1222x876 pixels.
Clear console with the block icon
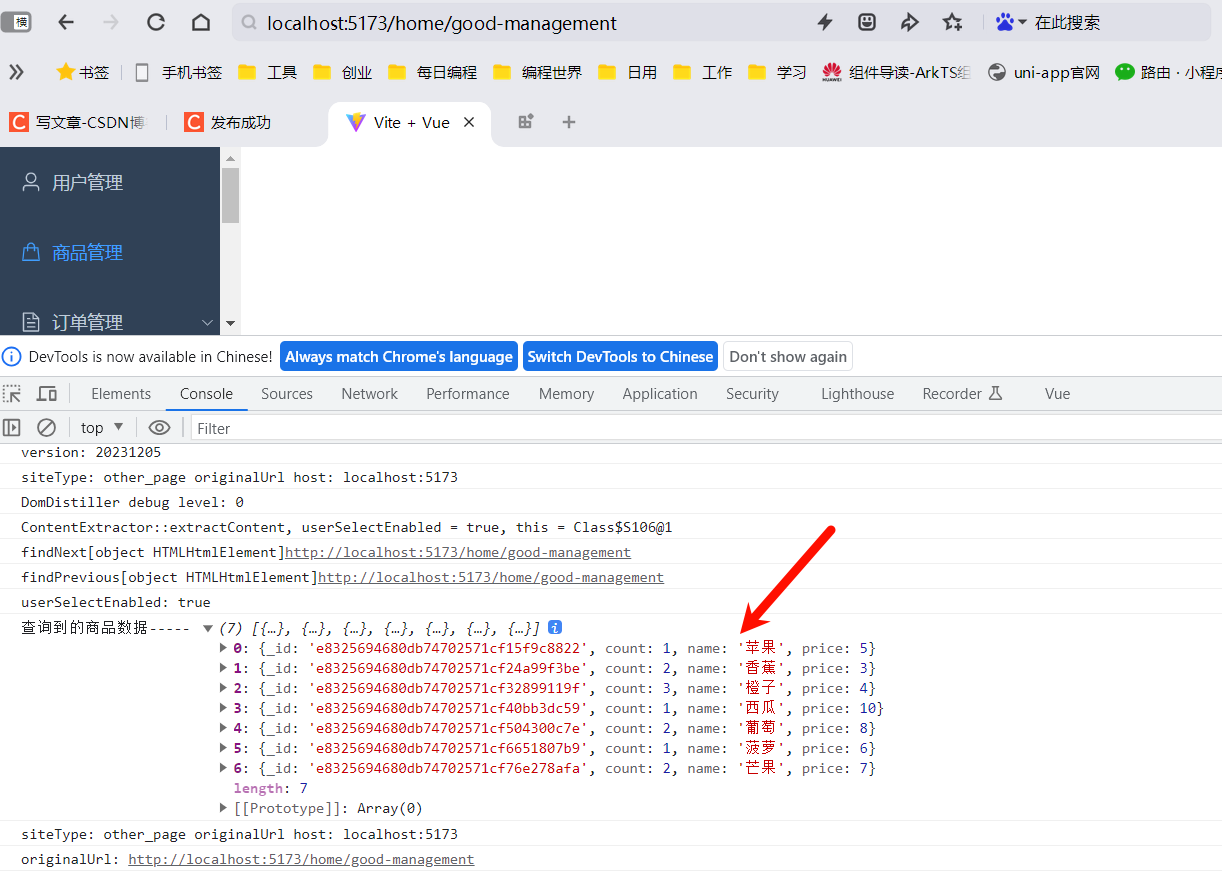pos(46,427)
